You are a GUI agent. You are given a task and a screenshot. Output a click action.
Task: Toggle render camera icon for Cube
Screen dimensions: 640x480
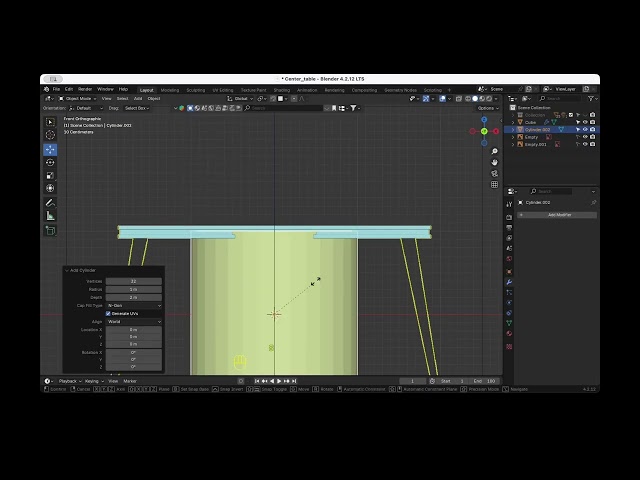pyautogui.click(x=593, y=122)
